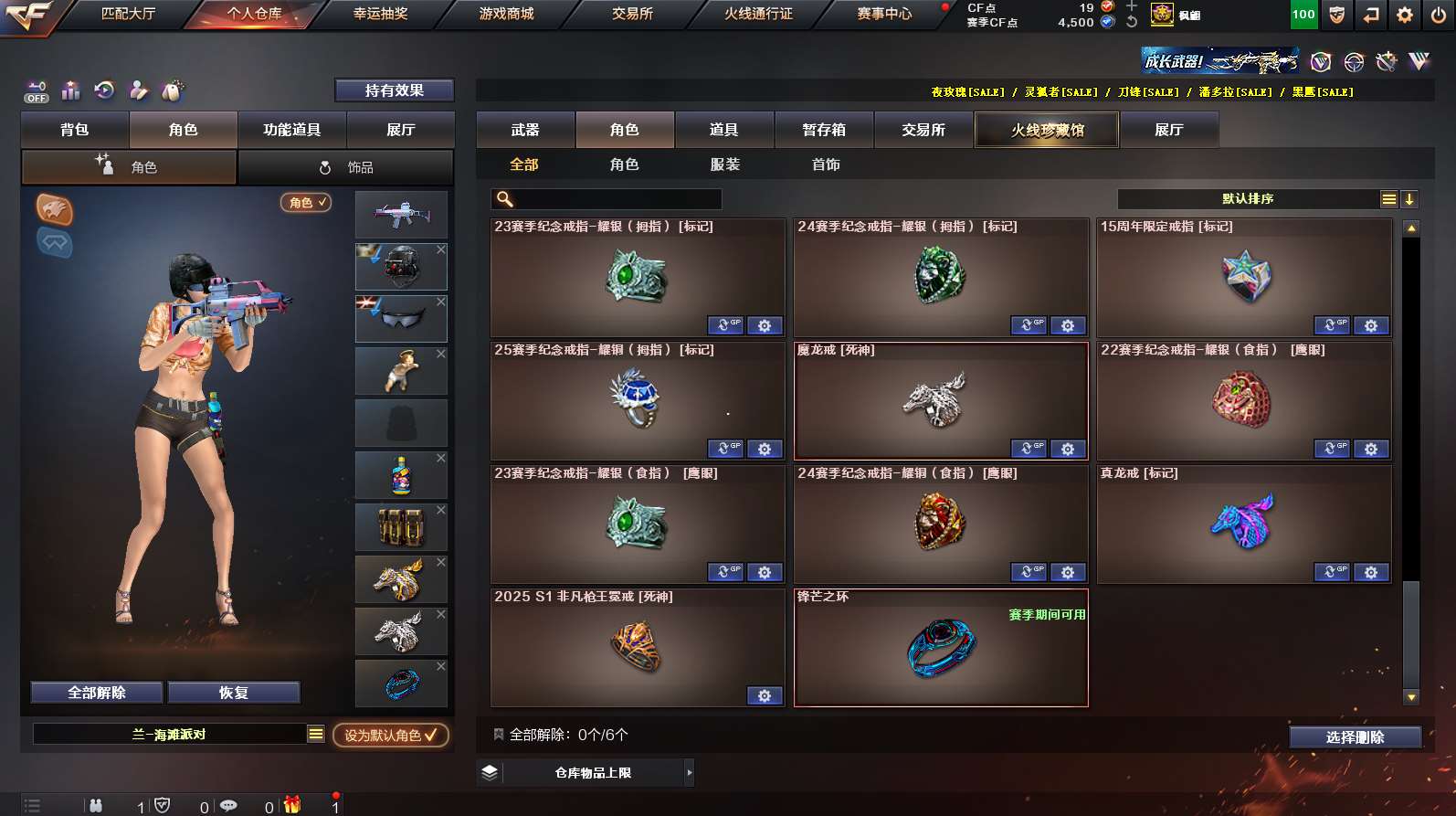Click the 选择删除 button
This screenshot has height=816, width=1456.
pos(1355,737)
